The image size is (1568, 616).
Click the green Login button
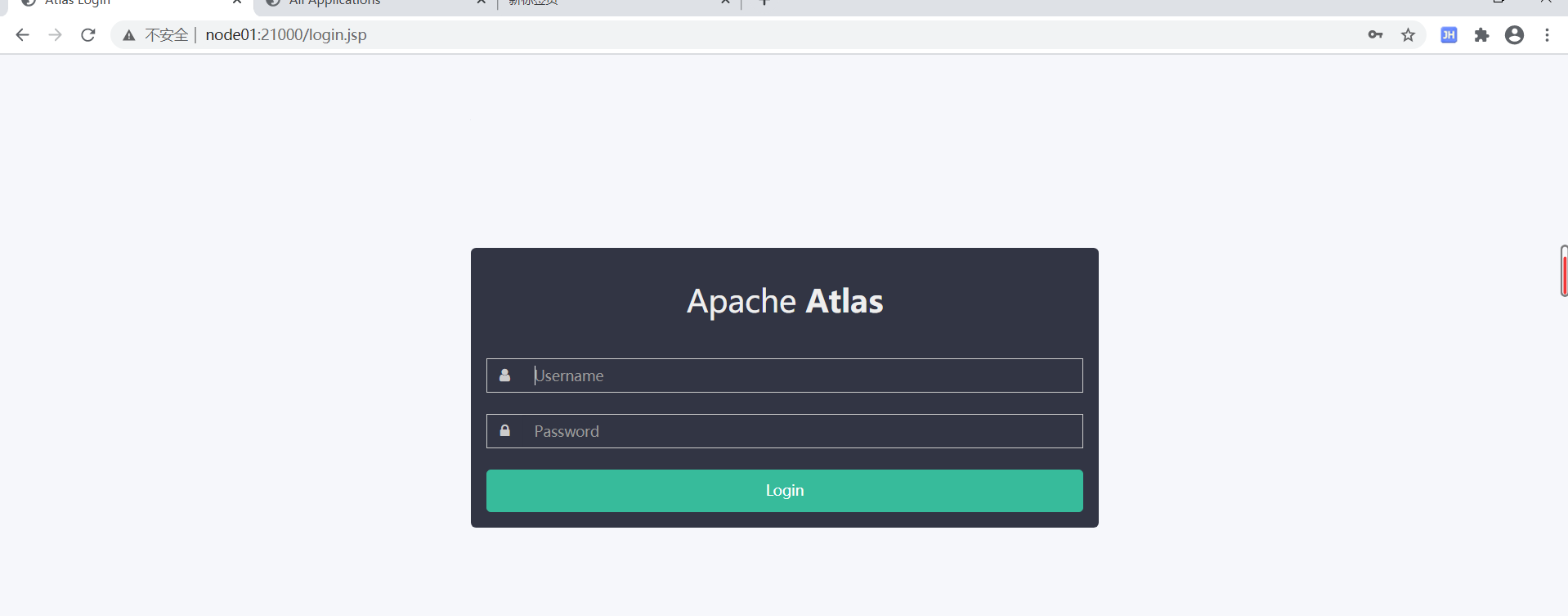coord(785,491)
